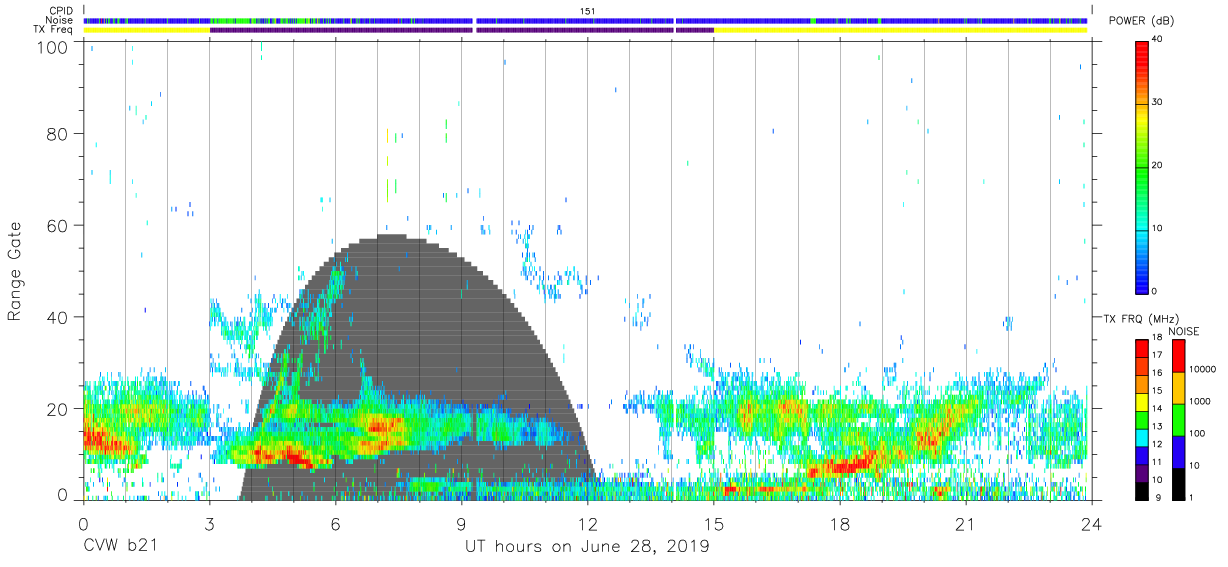Click the CPID row label
Viewport: 1228px width, 567px height.
[60, 11]
